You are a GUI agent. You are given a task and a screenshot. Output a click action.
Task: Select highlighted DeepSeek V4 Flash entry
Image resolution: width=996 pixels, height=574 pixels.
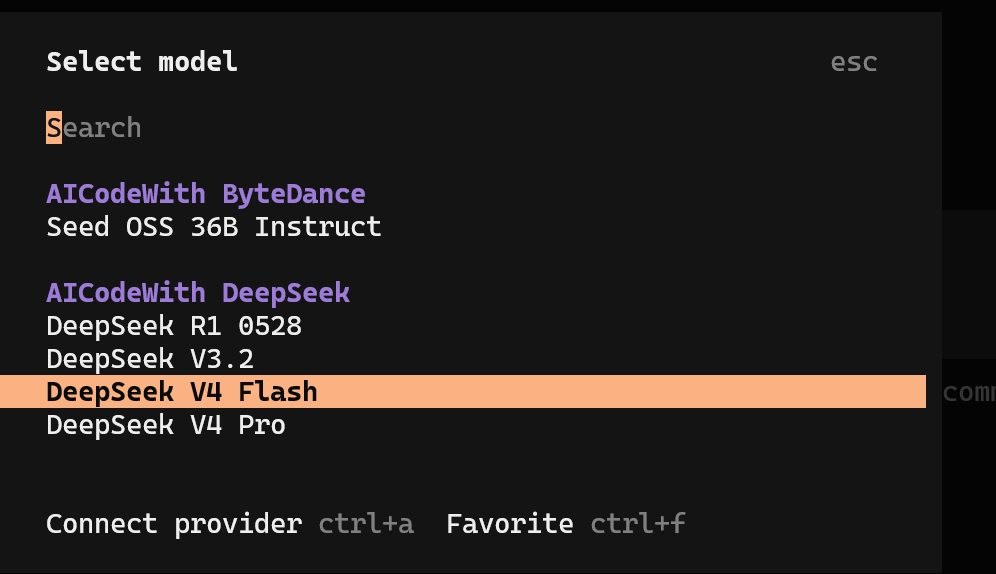(x=463, y=392)
